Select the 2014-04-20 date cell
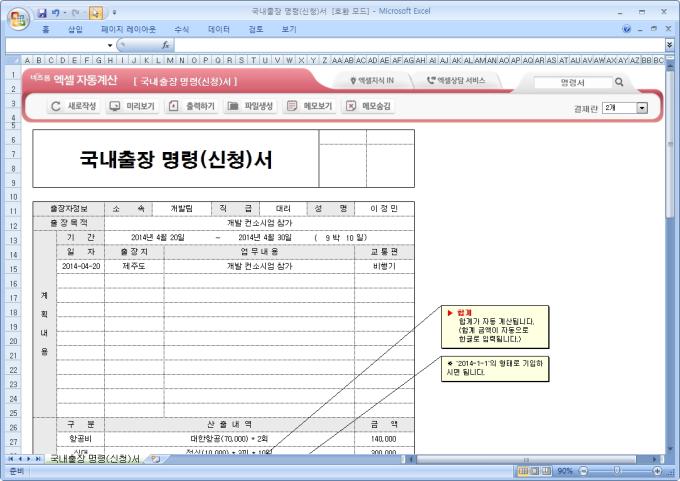The width and height of the screenshot is (680, 481). click(81, 266)
